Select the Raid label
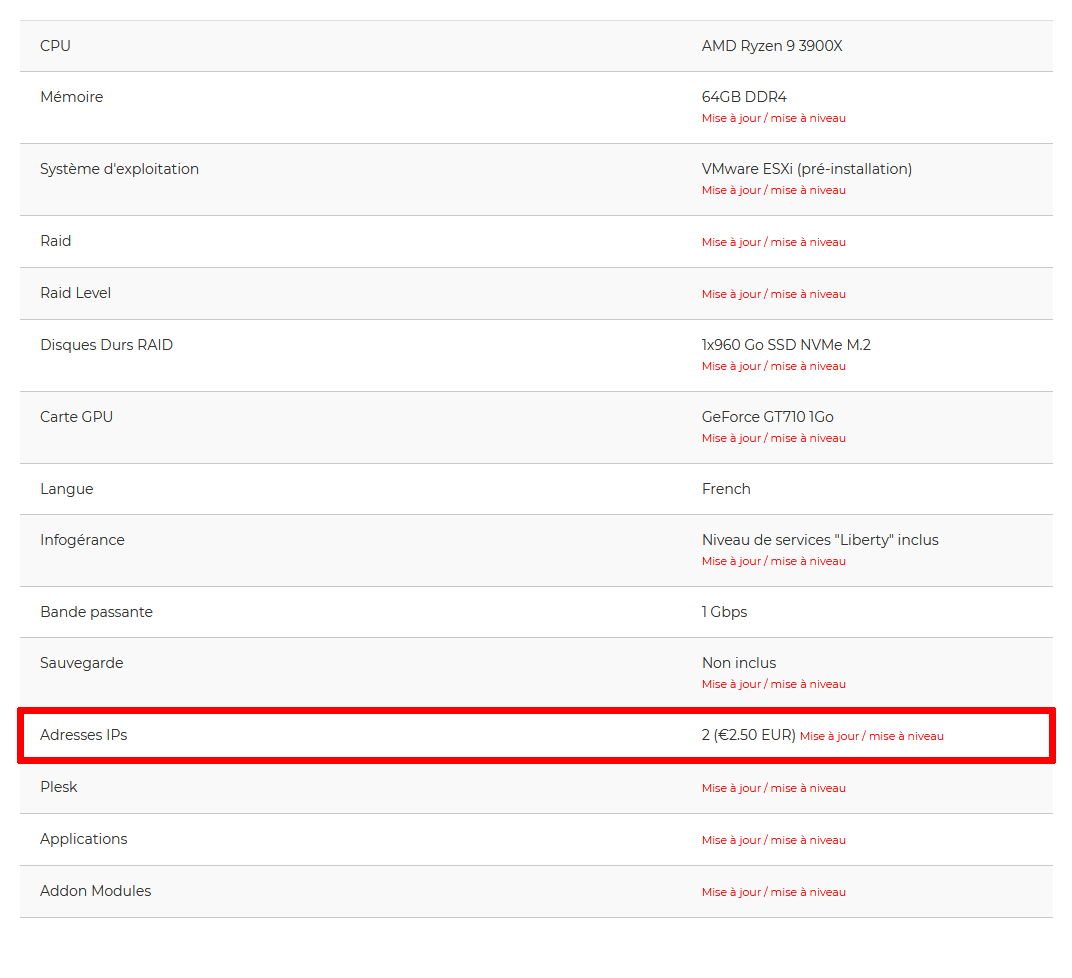 point(55,241)
